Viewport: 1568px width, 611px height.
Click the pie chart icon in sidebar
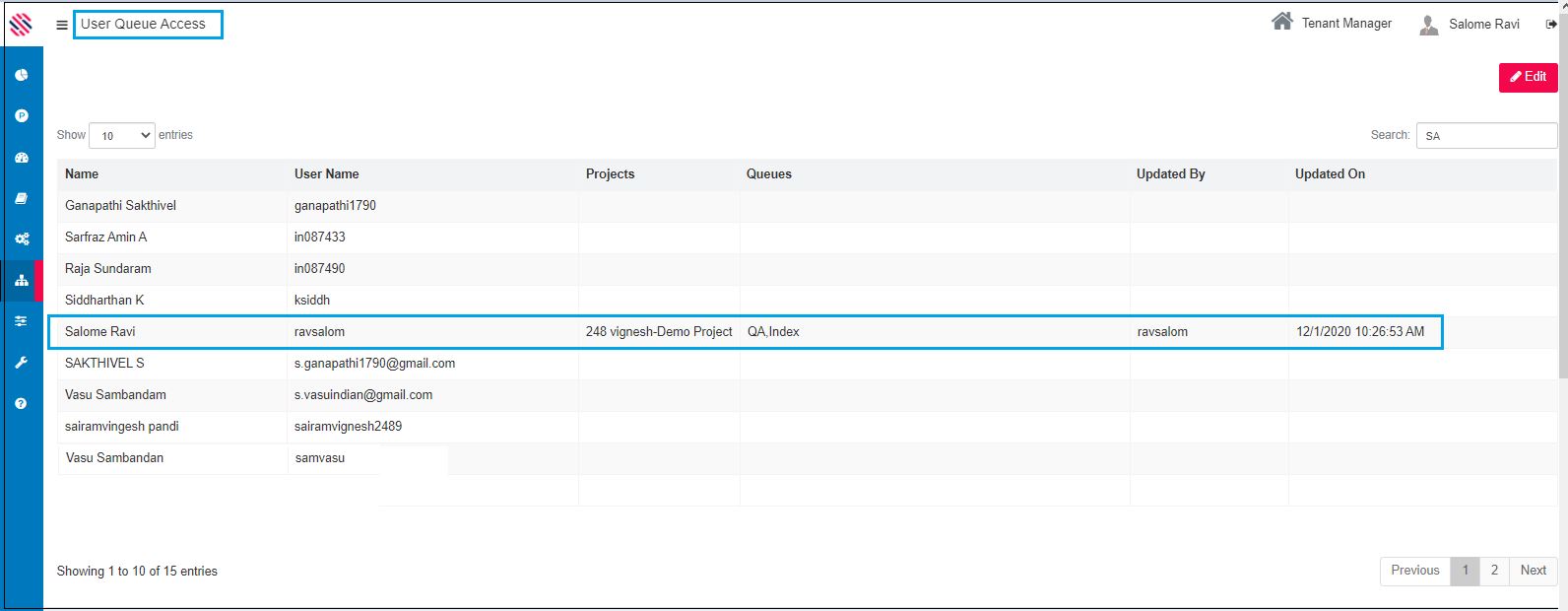22,75
